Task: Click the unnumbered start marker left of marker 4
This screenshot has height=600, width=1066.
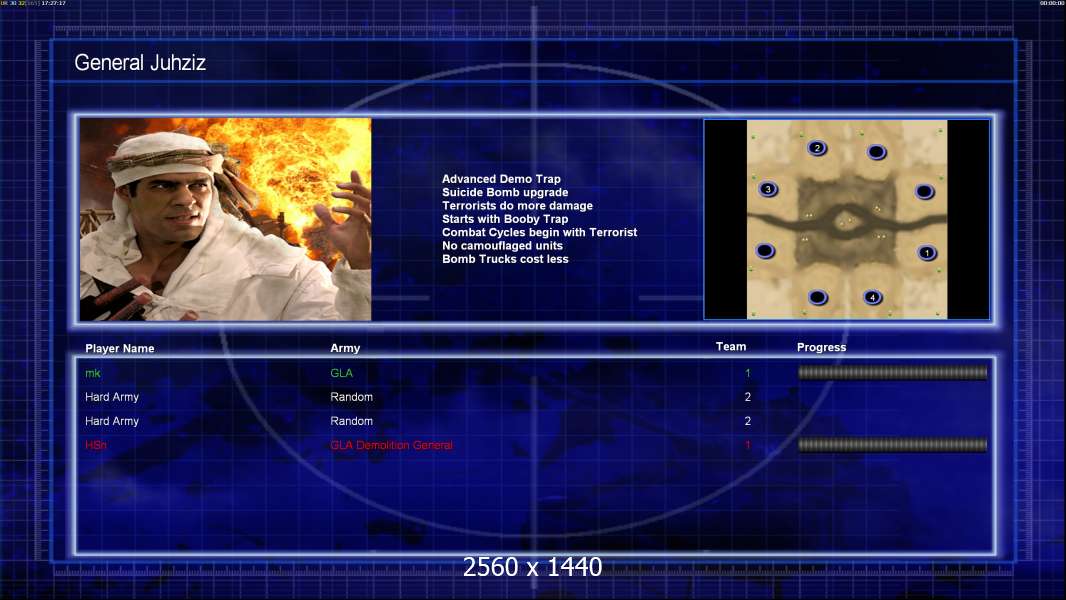Action: click(x=818, y=297)
